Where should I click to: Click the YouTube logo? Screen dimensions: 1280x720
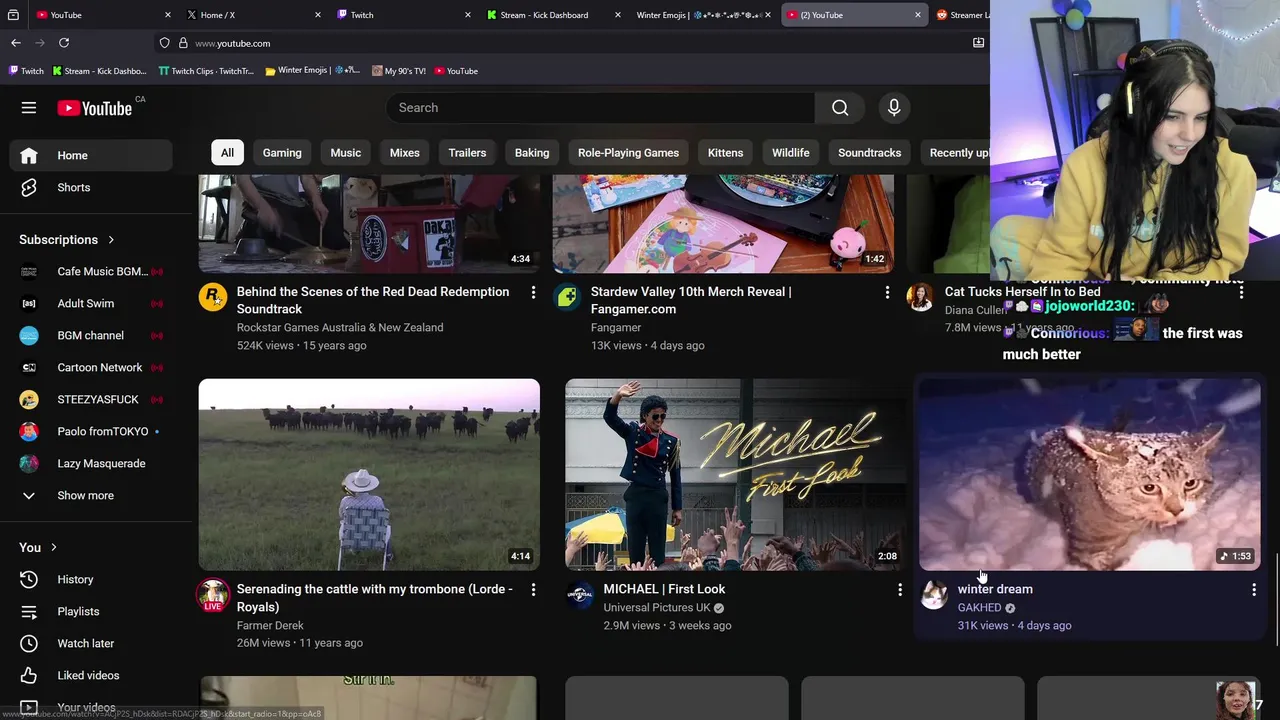coord(95,108)
